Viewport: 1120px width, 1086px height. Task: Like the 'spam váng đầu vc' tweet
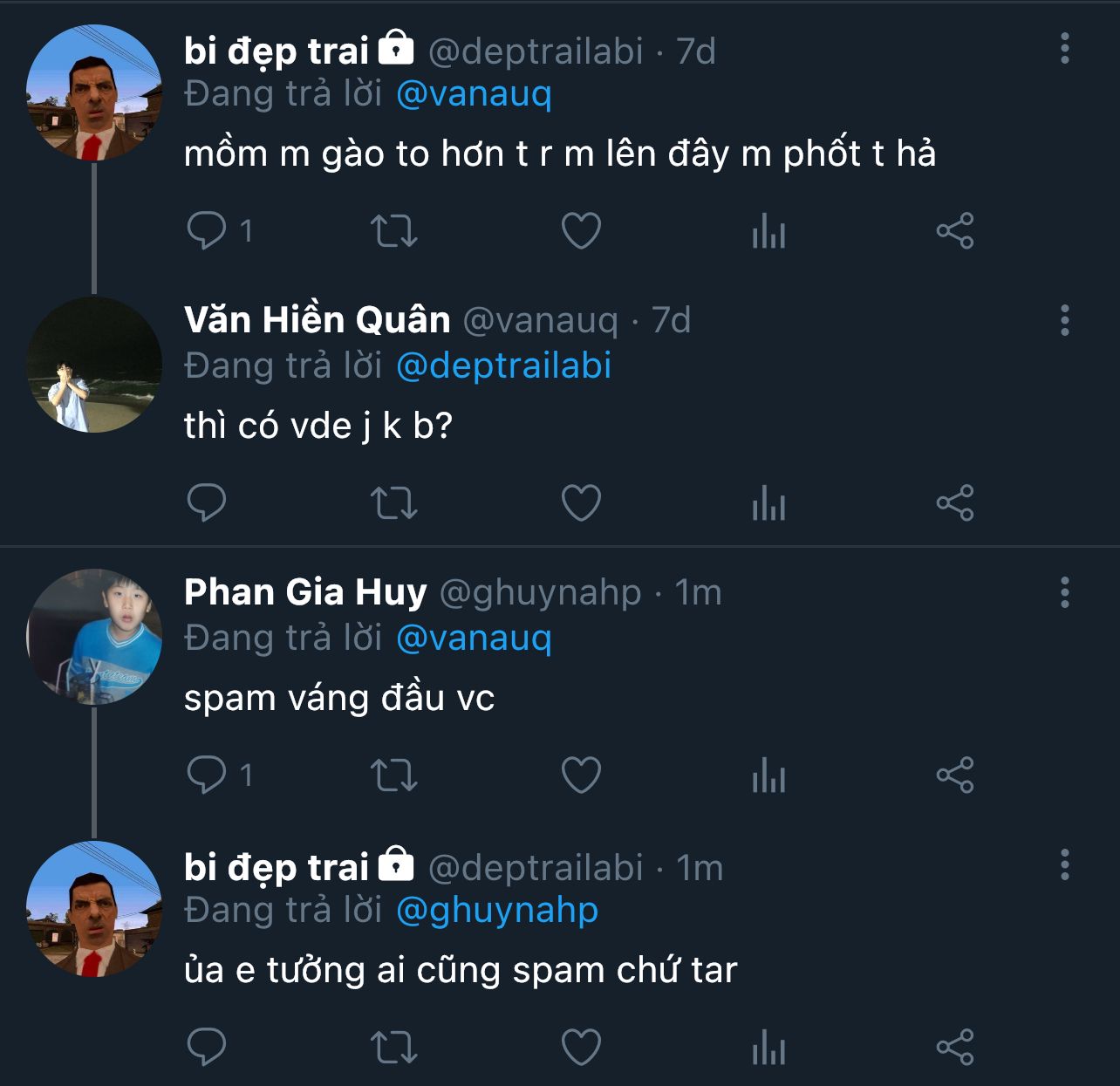(581, 775)
